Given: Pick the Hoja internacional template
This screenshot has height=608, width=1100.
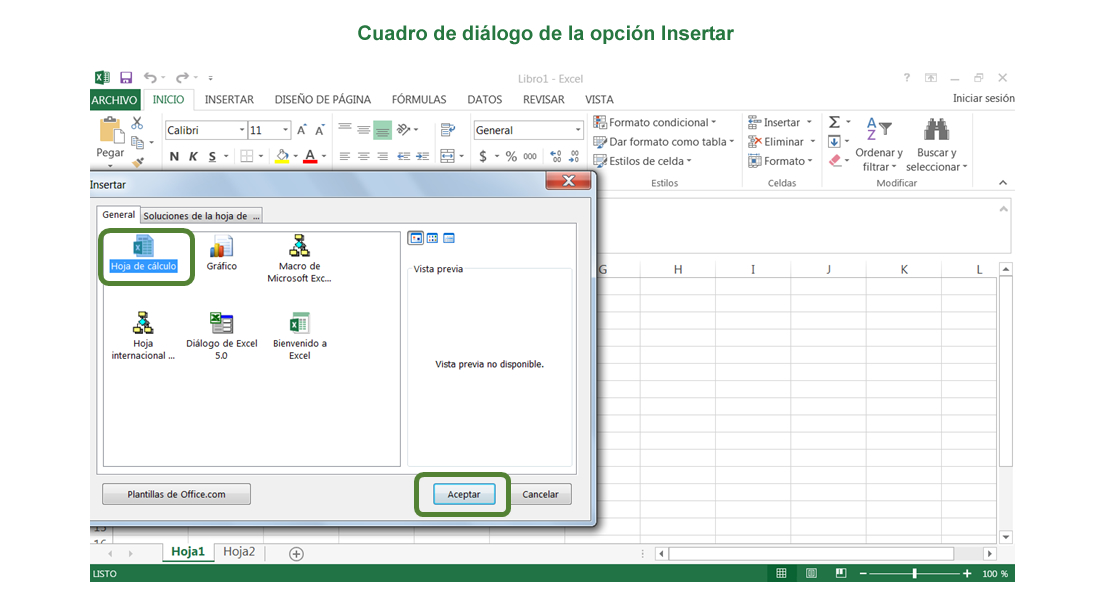Looking at the screenshot, I should tap(143, 323).
